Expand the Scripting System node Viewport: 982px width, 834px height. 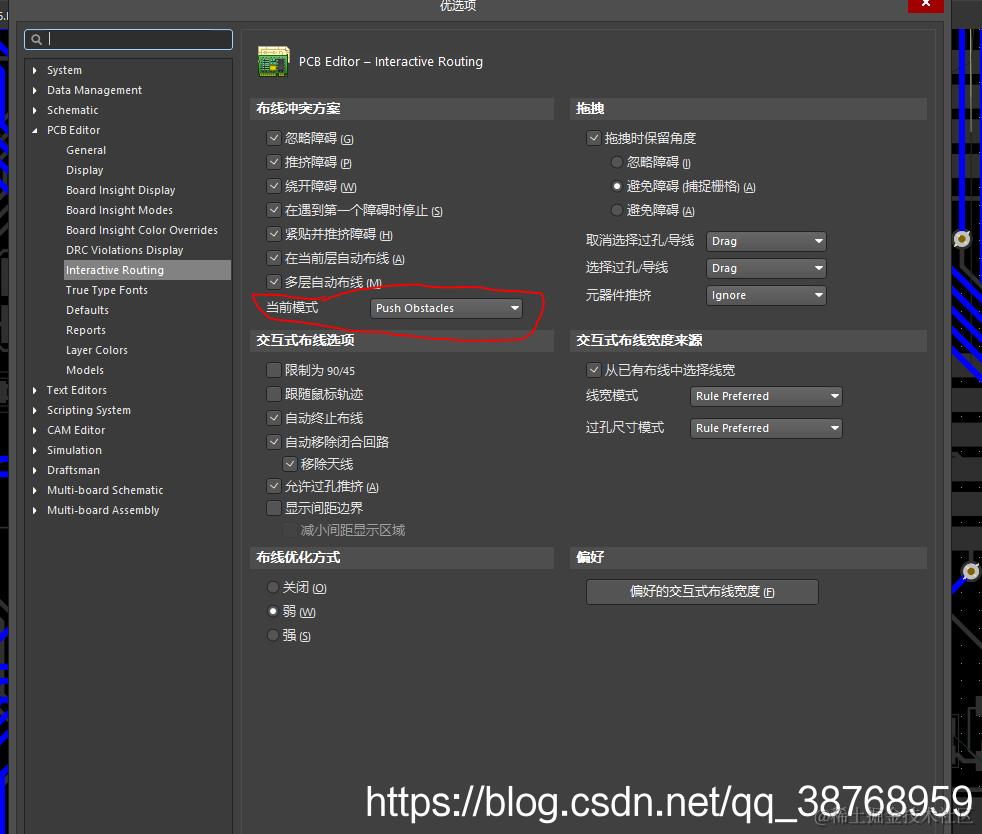pos(34,410)
